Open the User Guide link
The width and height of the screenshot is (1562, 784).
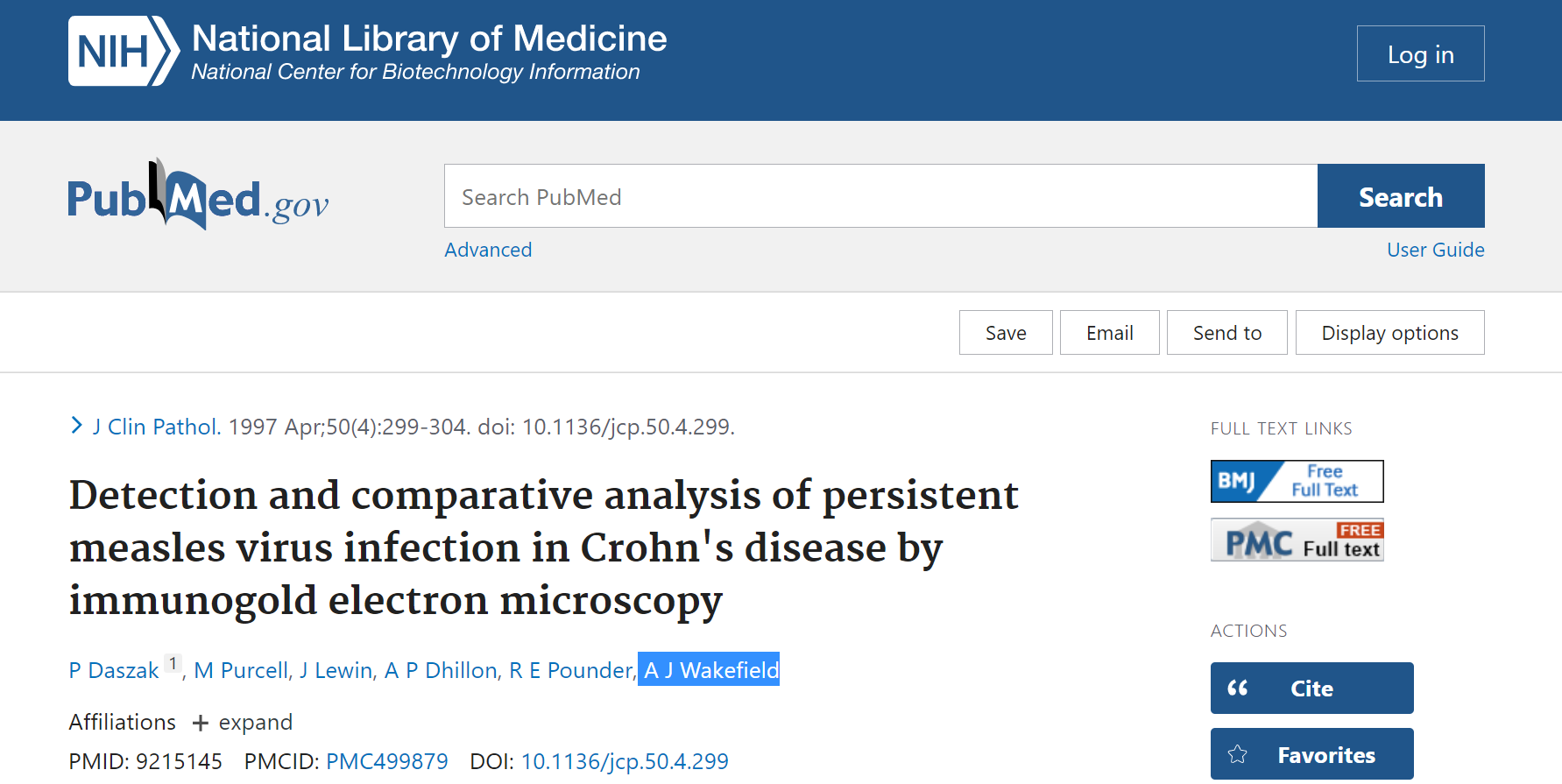(x=1435, y=251)
